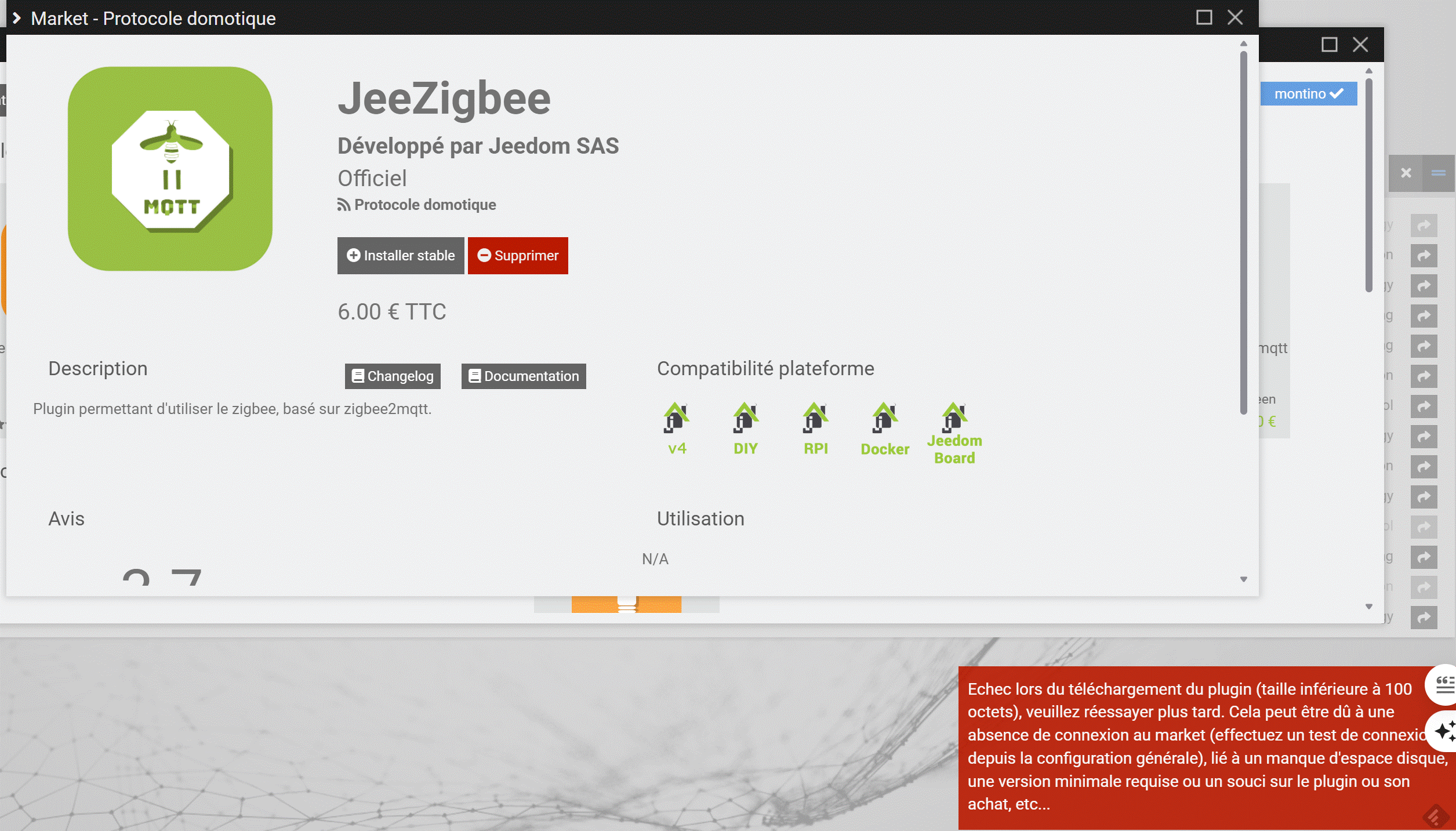Click the chevron icon before Market title

17,18
